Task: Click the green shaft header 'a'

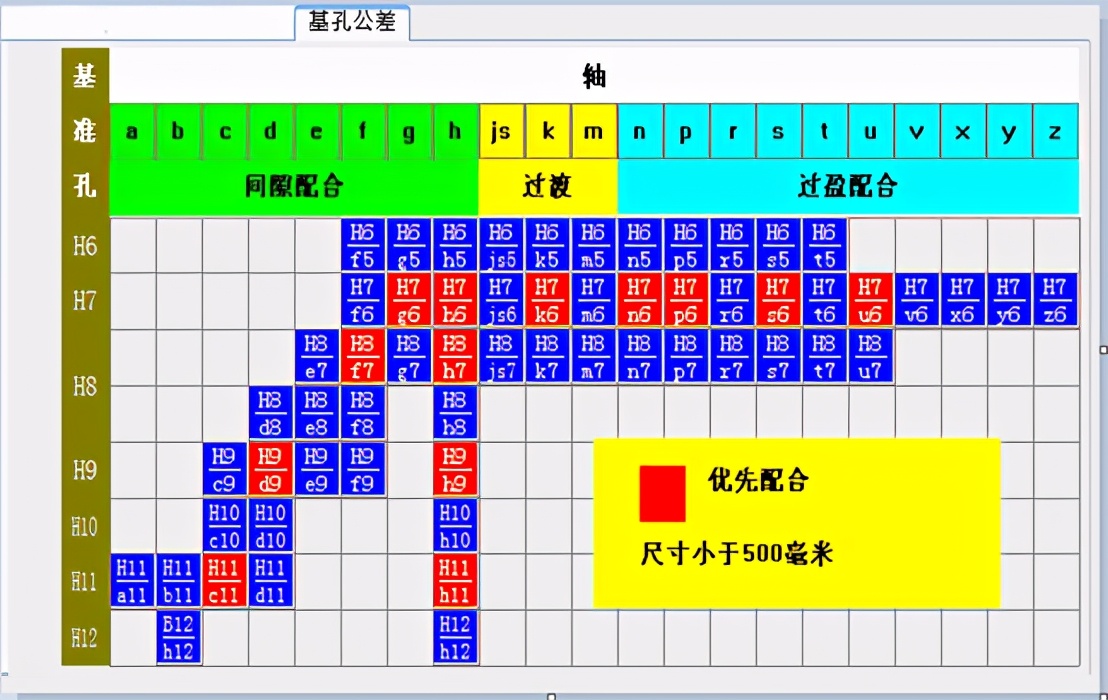Action: pos(132,131)
